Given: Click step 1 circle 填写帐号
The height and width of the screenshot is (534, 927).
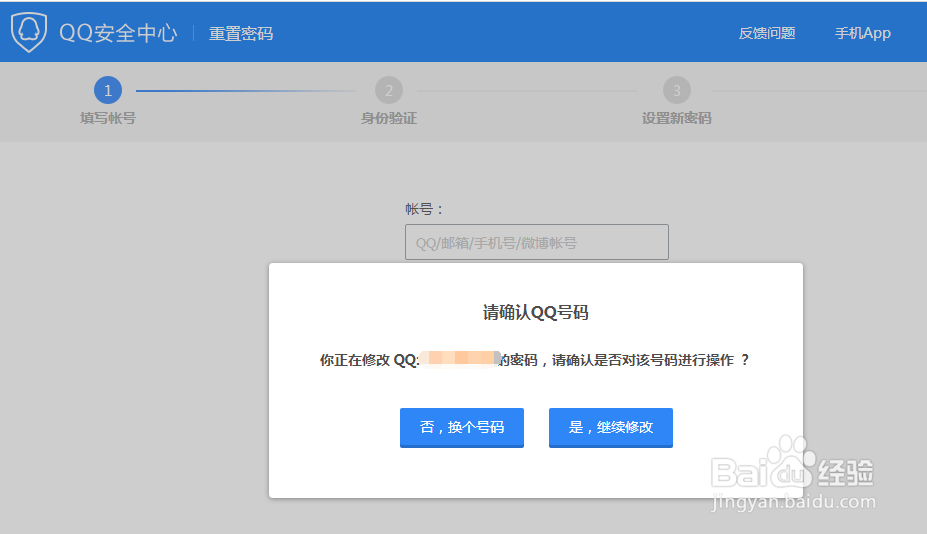Looking at the screenshot, I should tap(108, 90).
